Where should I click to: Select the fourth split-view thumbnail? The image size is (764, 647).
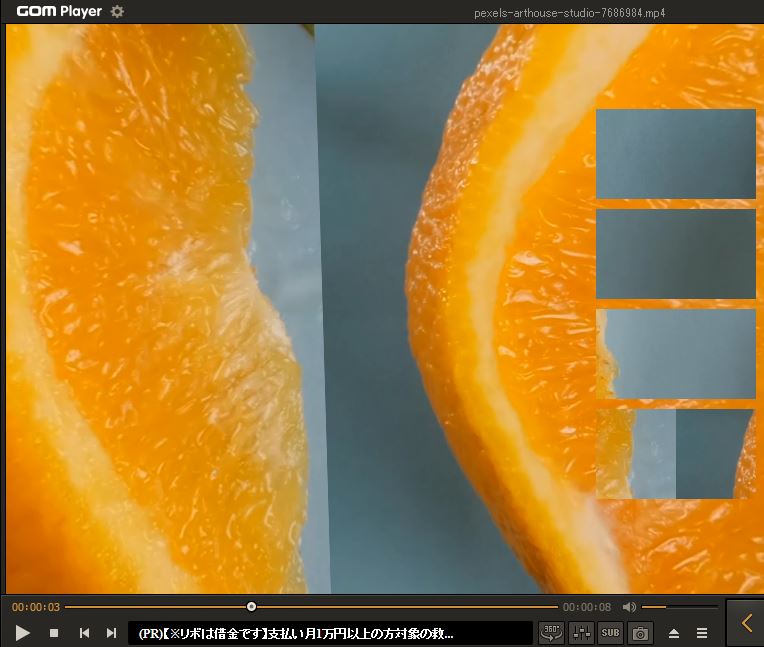676,454
